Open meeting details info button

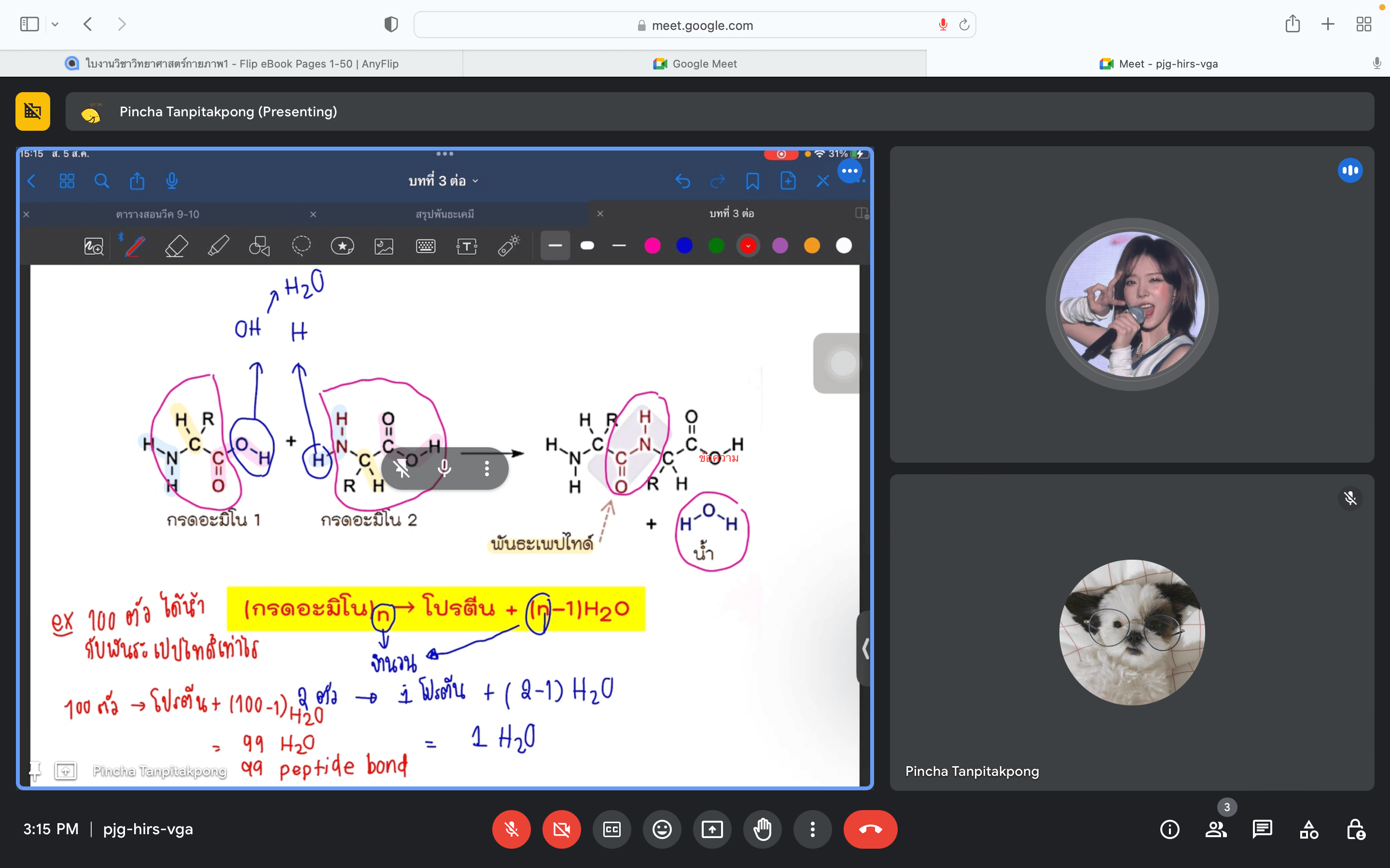(x=1169, y=829)
